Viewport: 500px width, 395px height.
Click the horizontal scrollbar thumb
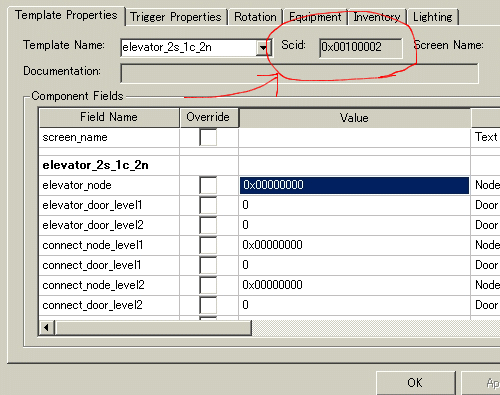coord(153,328)
